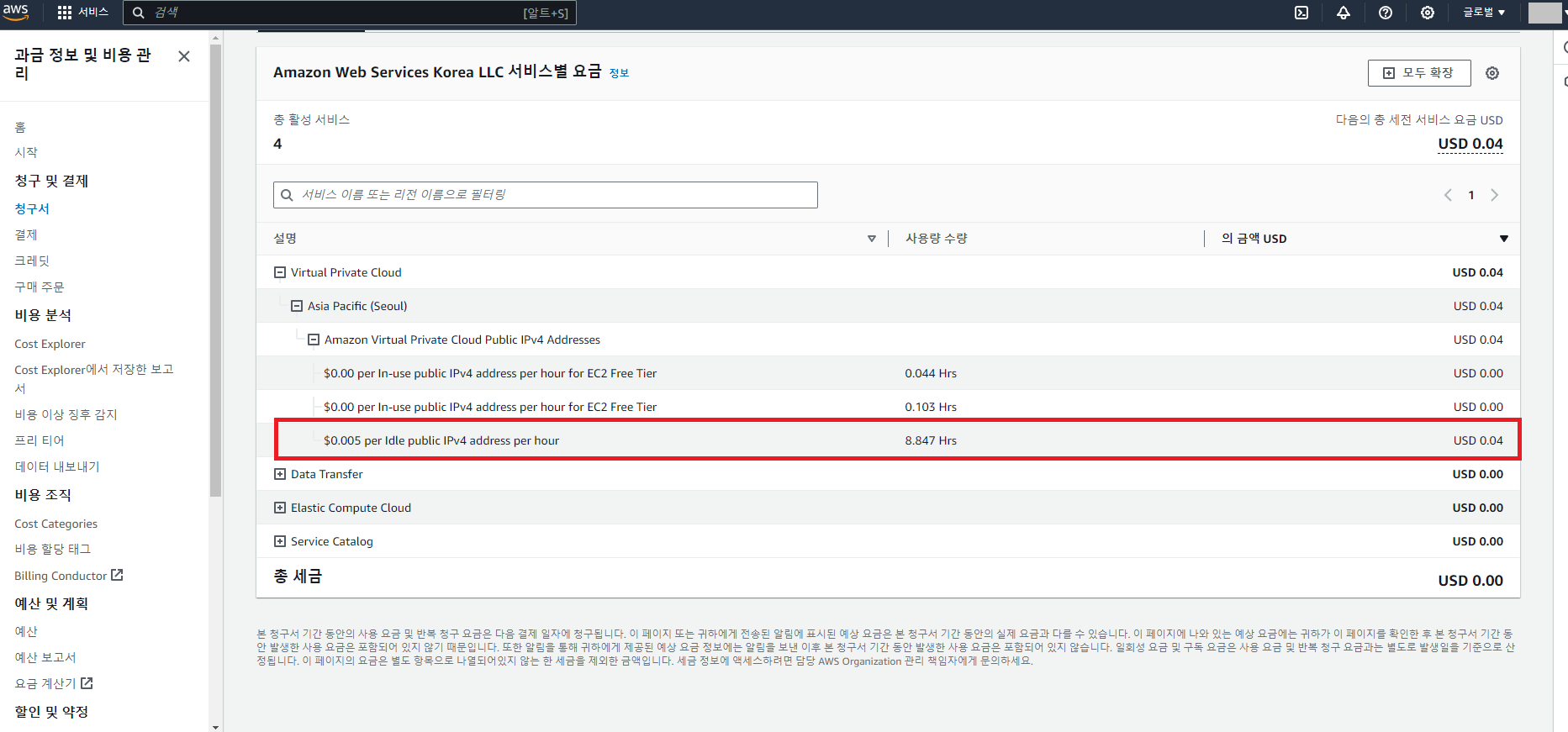Click the Billing Conductor external link icon
Image resolution: width=1568 pixels, height=732 pixels.
click(118, 575)
